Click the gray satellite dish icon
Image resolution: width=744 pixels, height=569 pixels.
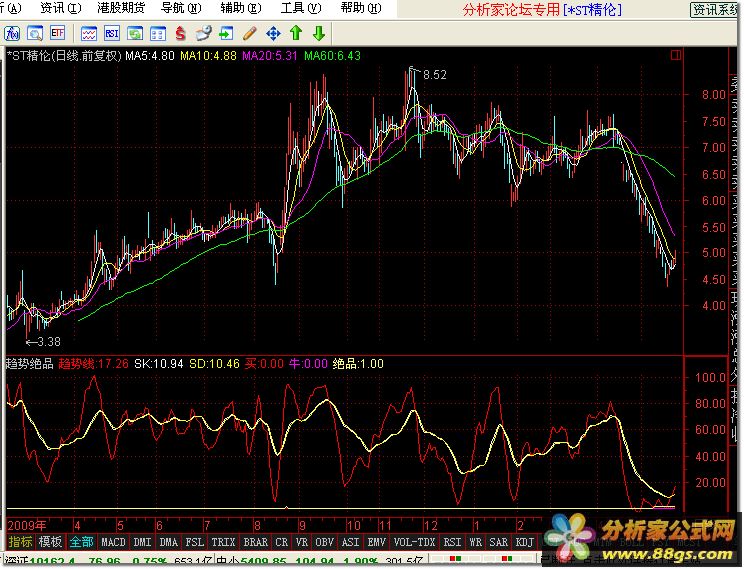point(204,33)
